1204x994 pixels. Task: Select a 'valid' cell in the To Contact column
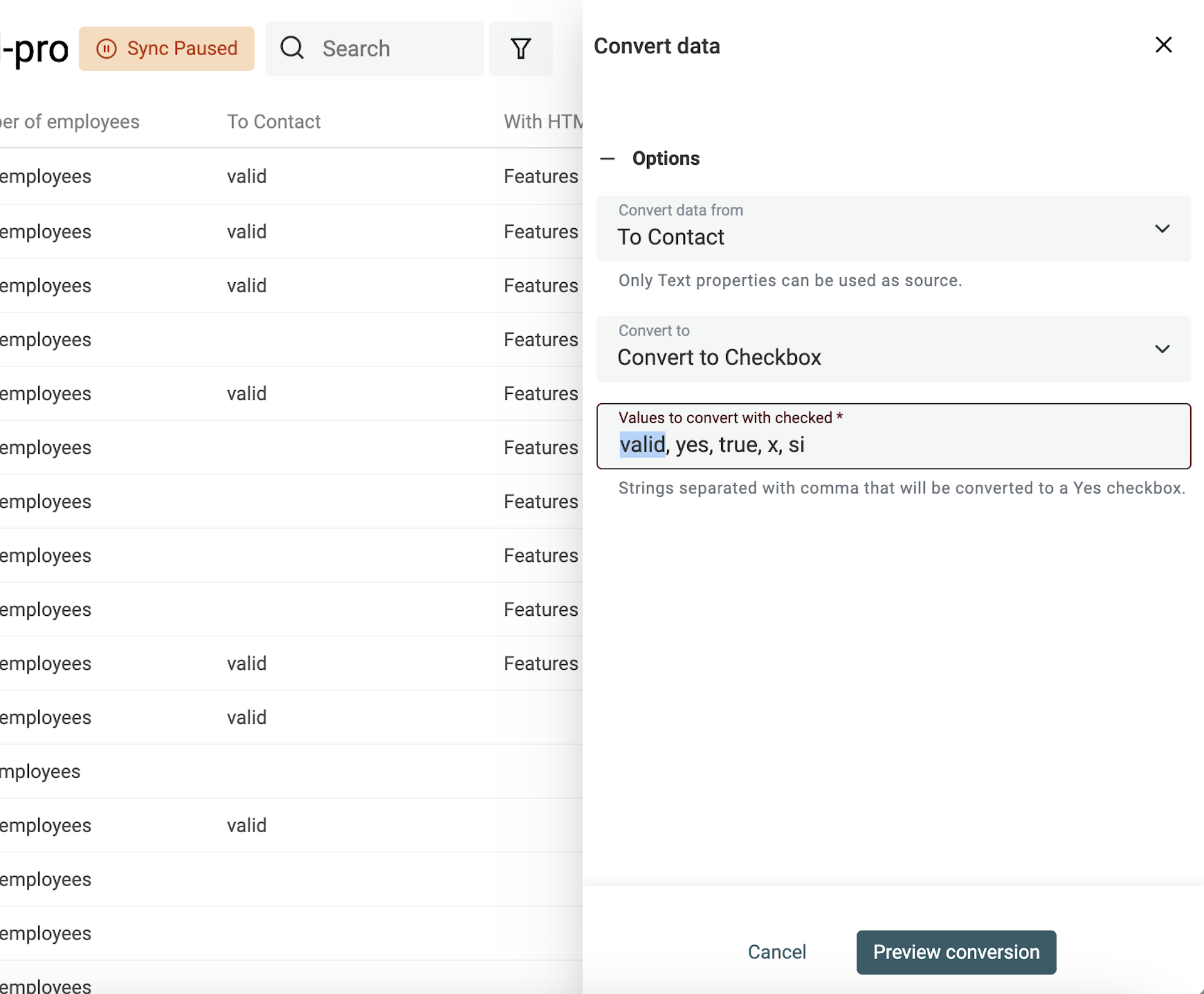pyautogui.click(x=246, y=176)
